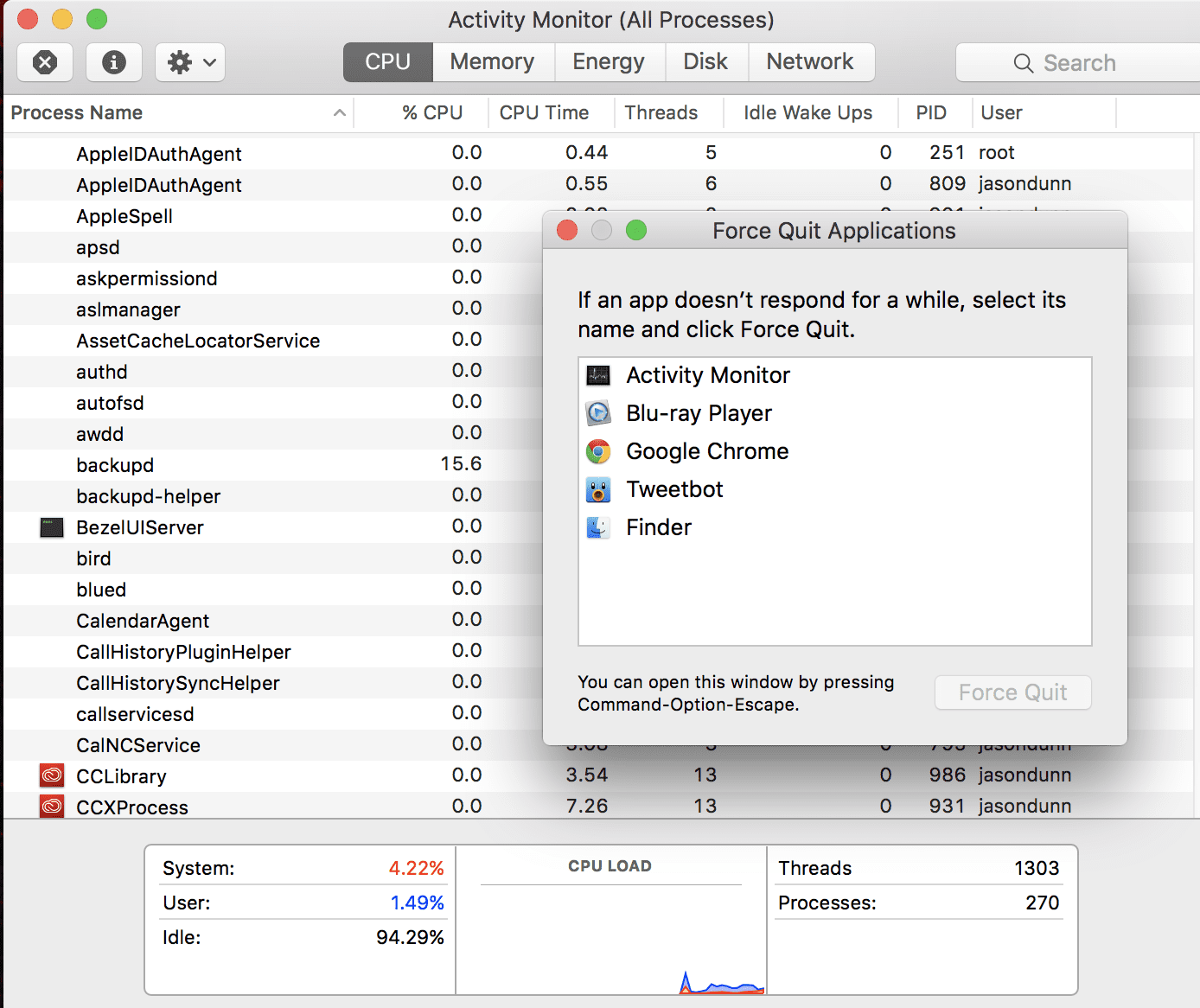Select the CallHistorySyncHelper process

click(178, 683)
